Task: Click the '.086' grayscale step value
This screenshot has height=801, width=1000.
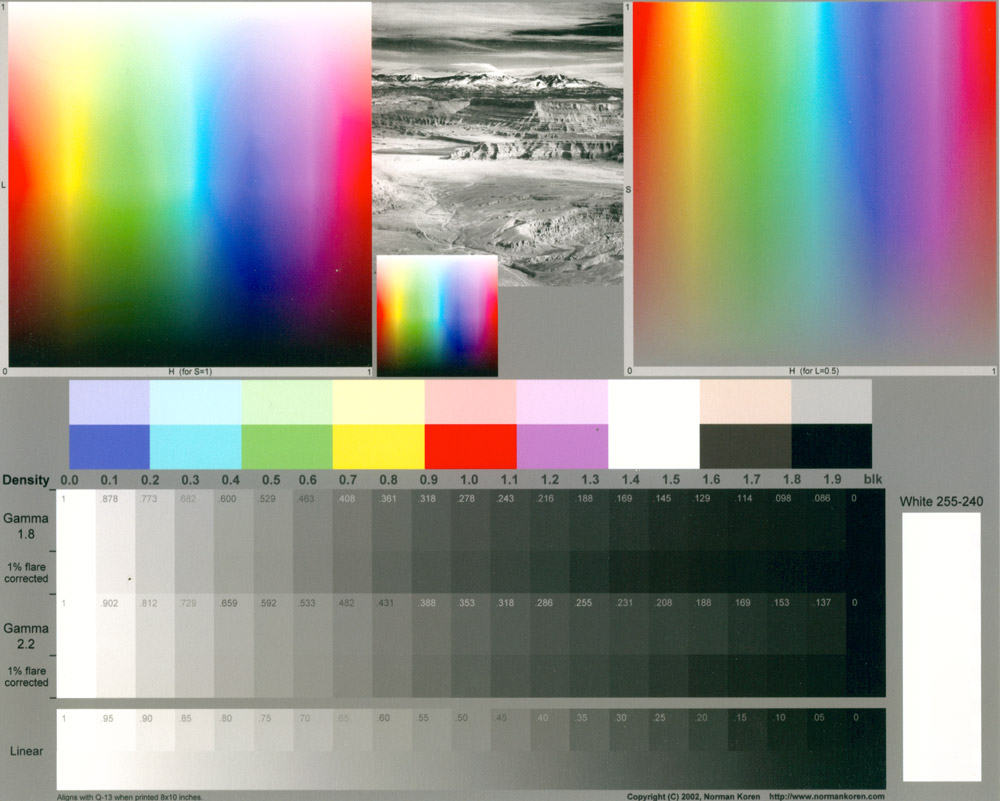Action: coord(822,499)
